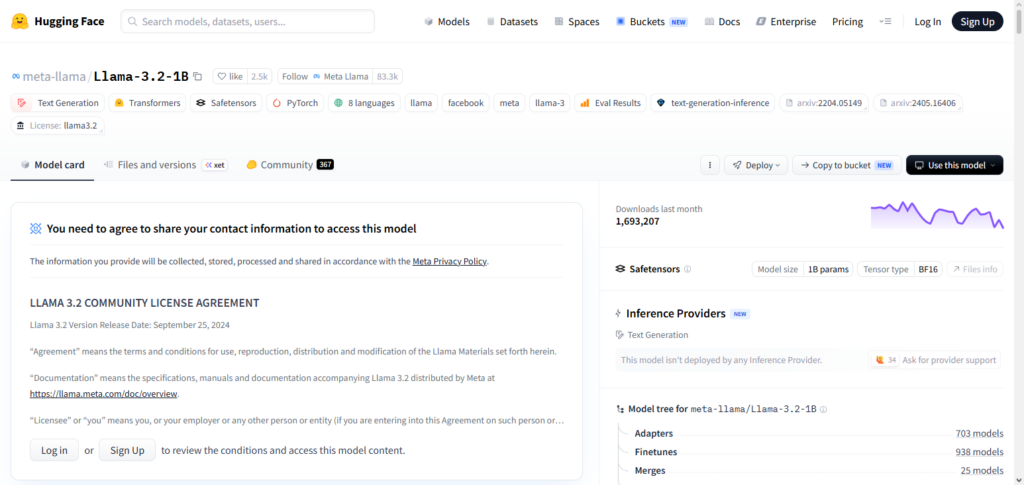This screenshot has width=1024, height=485.
Task: Open the llama.meta.com doc overview link
Action: tap(103, 394)
